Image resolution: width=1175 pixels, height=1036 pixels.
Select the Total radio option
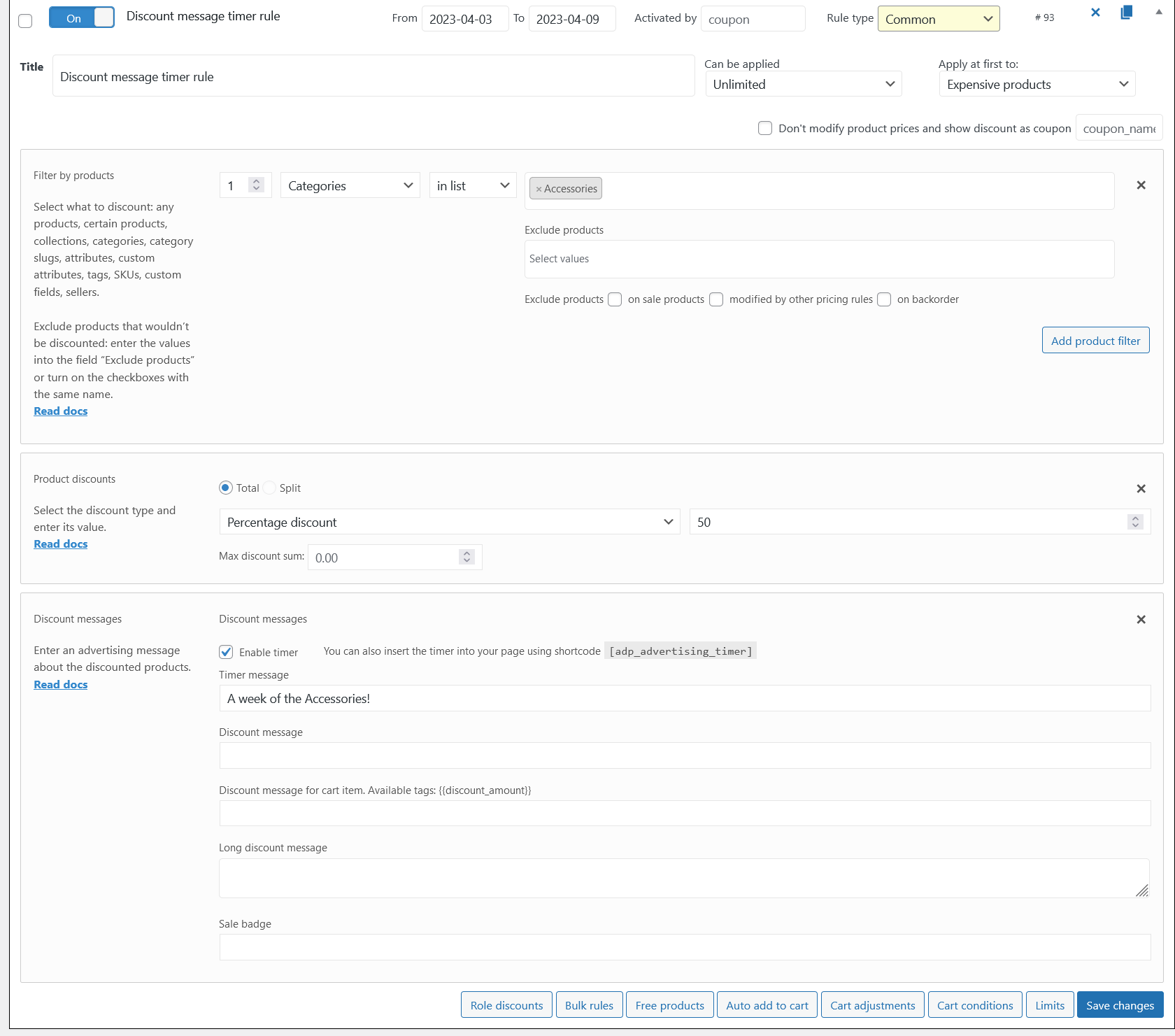pos(226,488)
